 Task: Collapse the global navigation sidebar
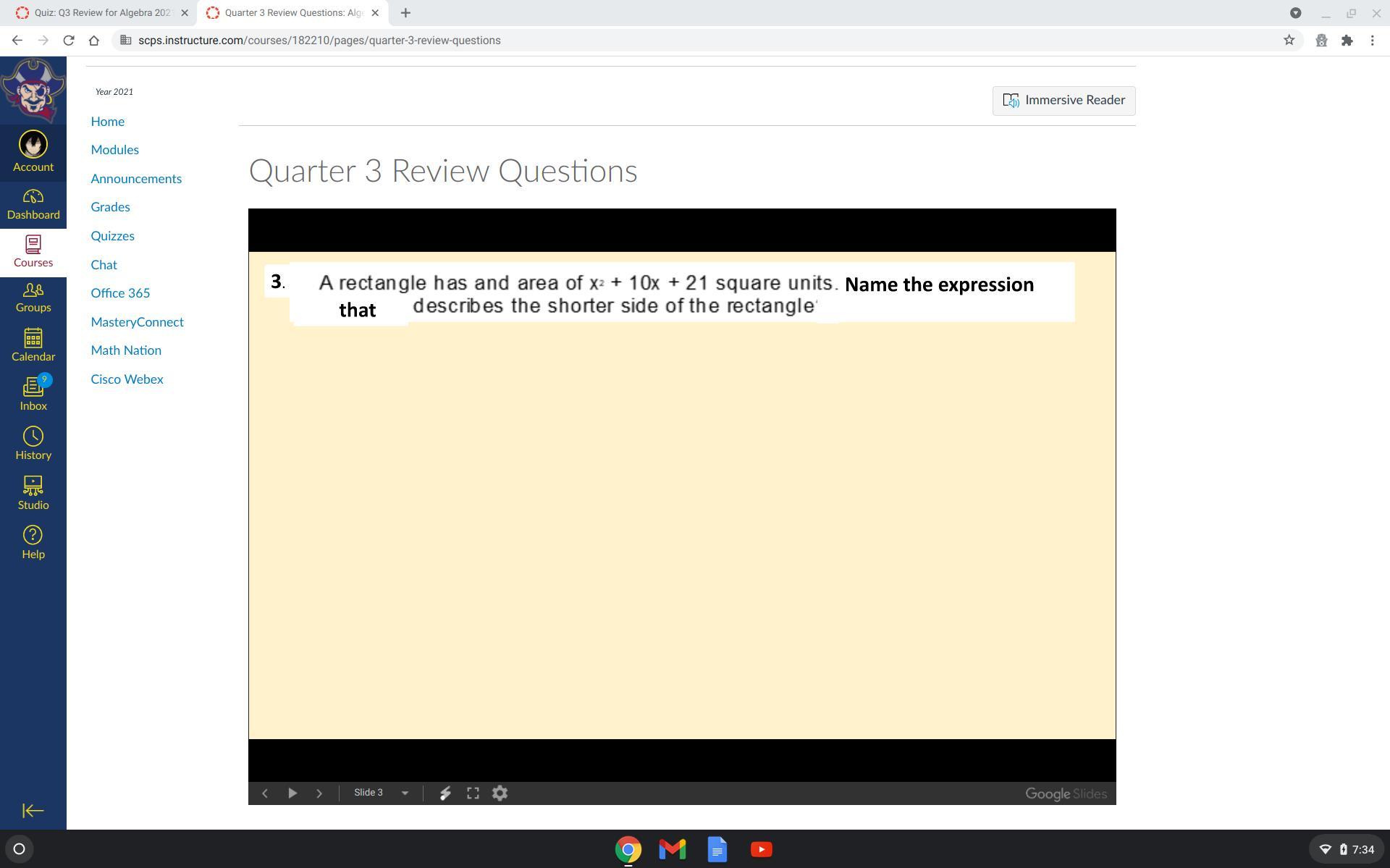(x=33, y=811)
